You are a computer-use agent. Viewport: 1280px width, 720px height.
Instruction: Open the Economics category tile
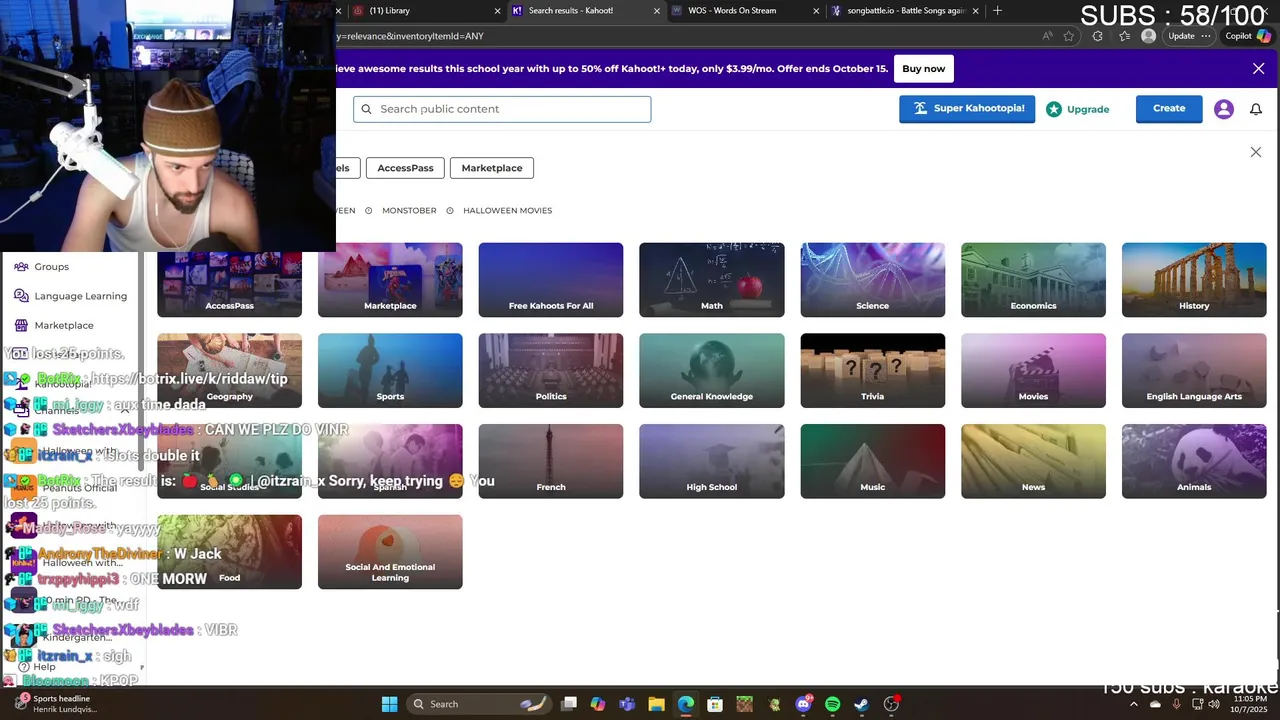click(x=1033, y=280)
